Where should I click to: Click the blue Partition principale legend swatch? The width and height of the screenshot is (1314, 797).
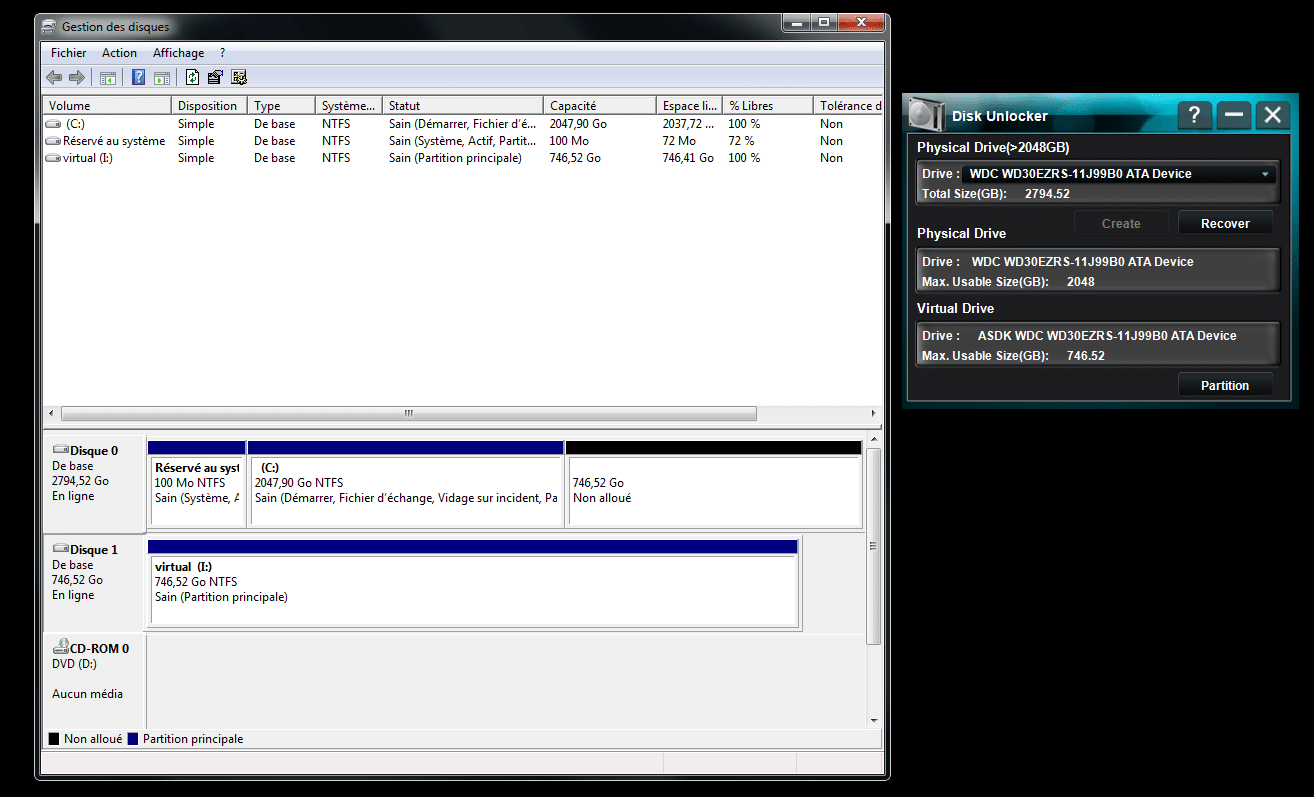(x=133, y=739)
